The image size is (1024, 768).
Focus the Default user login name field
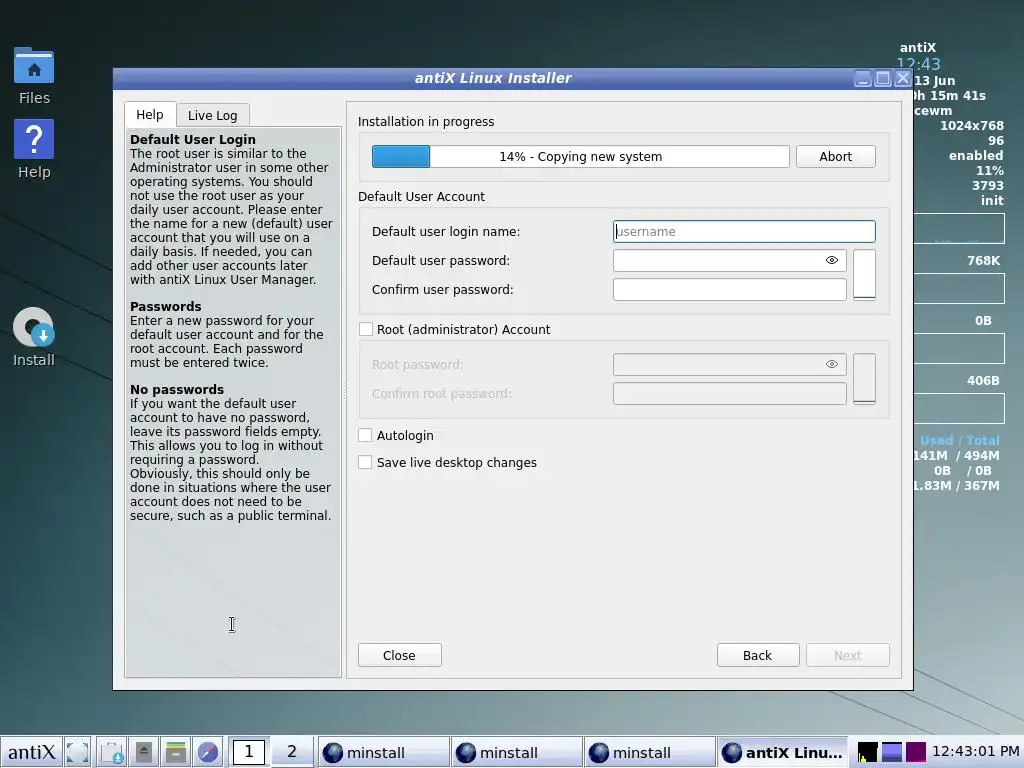[744, 231]
